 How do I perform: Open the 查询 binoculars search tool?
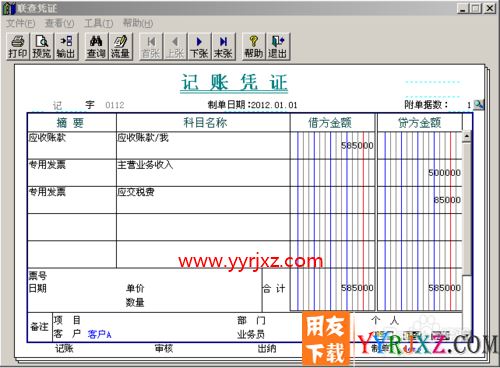[96, 46]
